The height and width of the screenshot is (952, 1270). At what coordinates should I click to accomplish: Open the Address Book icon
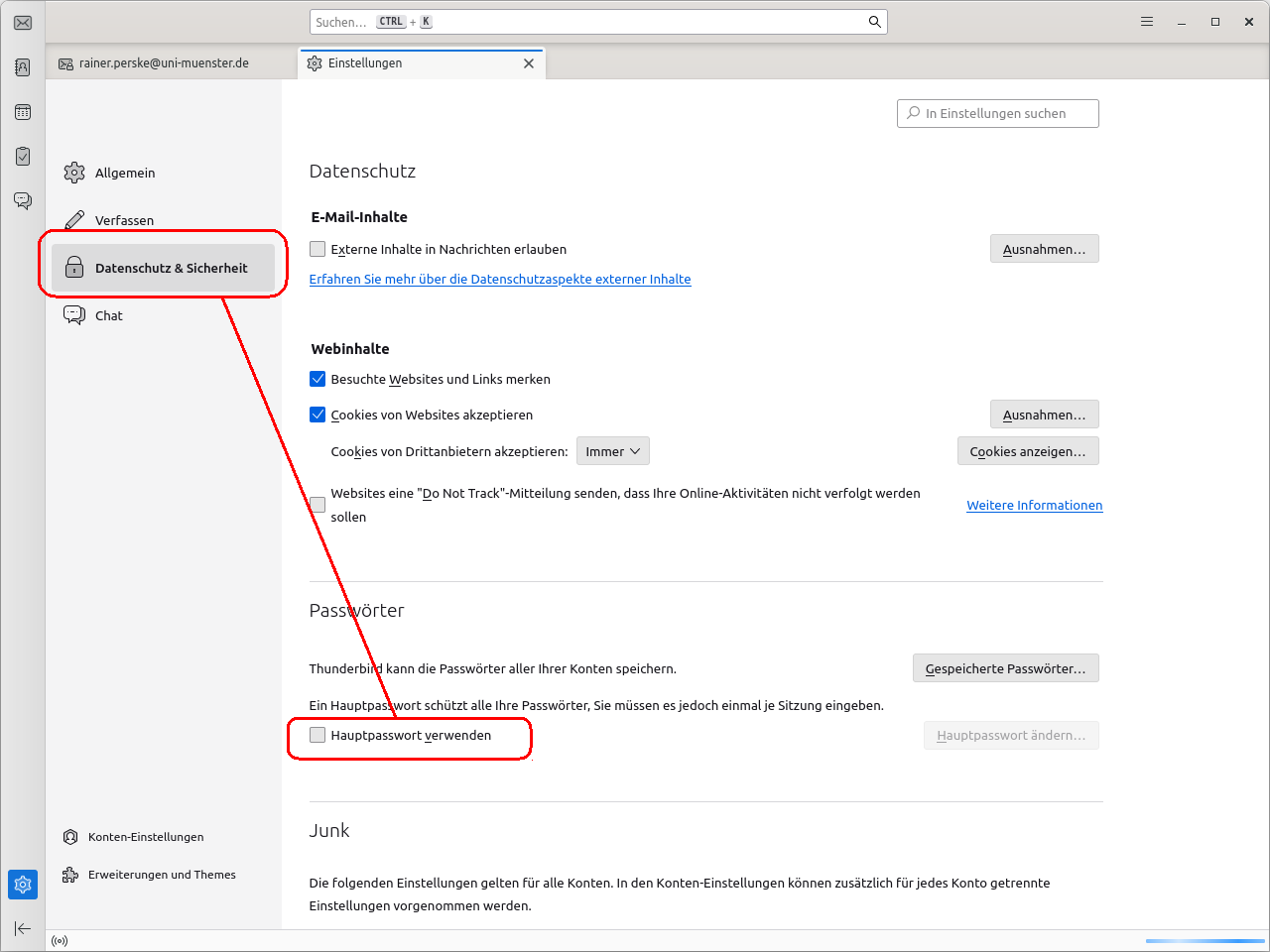coord(23,67)
